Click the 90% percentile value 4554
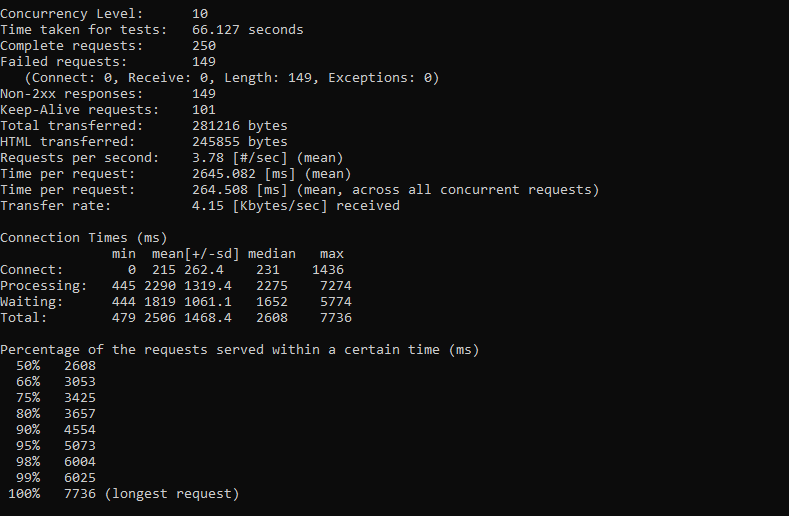789x516 pixels. click(x=80, y=430)
